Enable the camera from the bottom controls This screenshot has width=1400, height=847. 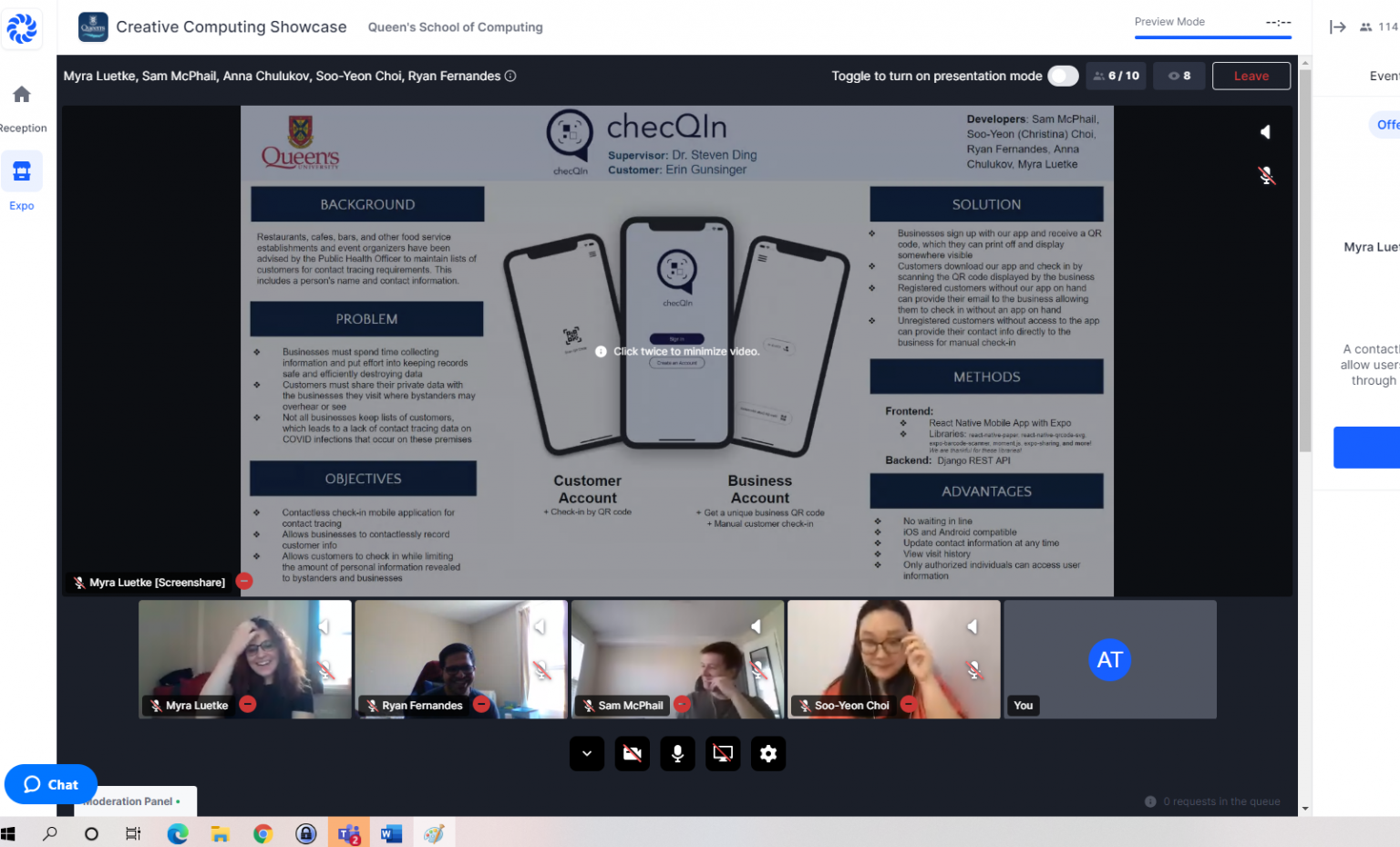[632, 753]
